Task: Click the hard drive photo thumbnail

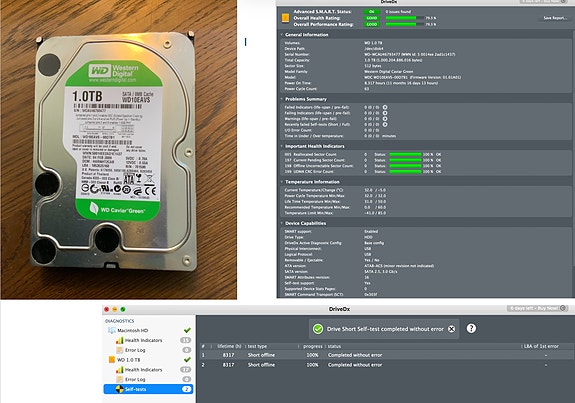Action: click(x=118, y=150)
